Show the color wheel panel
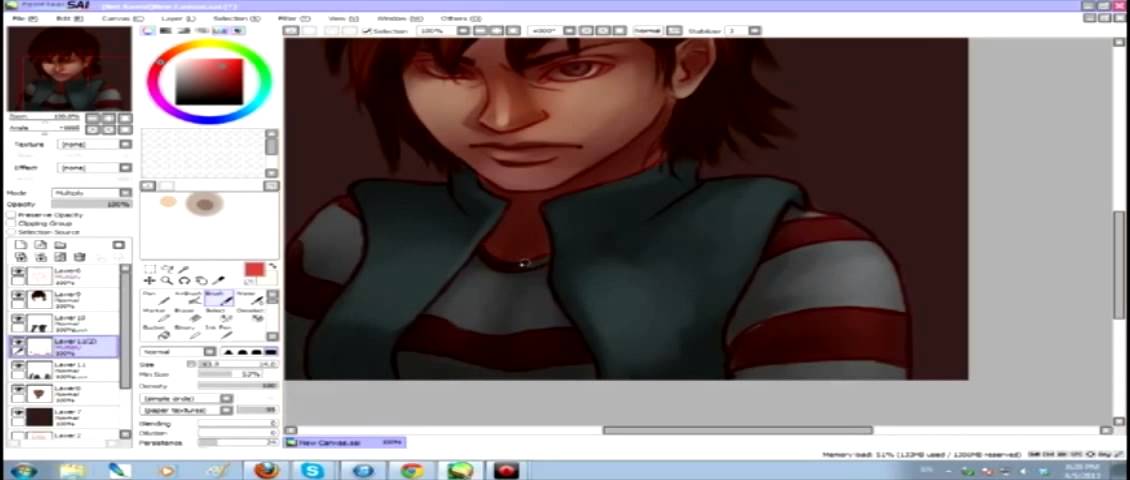Viewport: 1130px width, 480px height. pyautogui.click(x=148, y=31)
